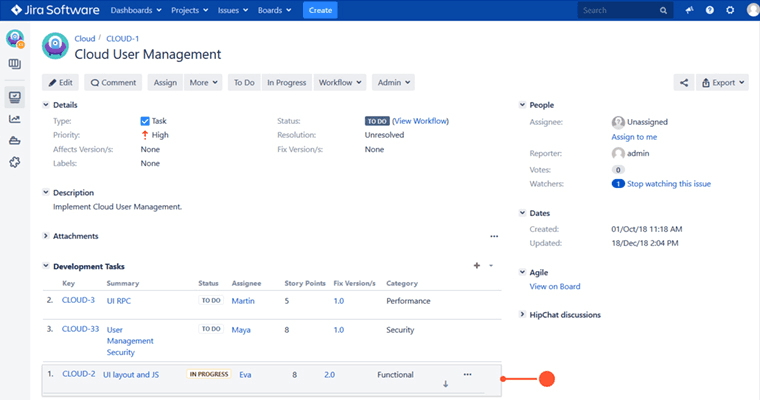
Task: Click fix version 2.0 link
Action: pos(330,374)
